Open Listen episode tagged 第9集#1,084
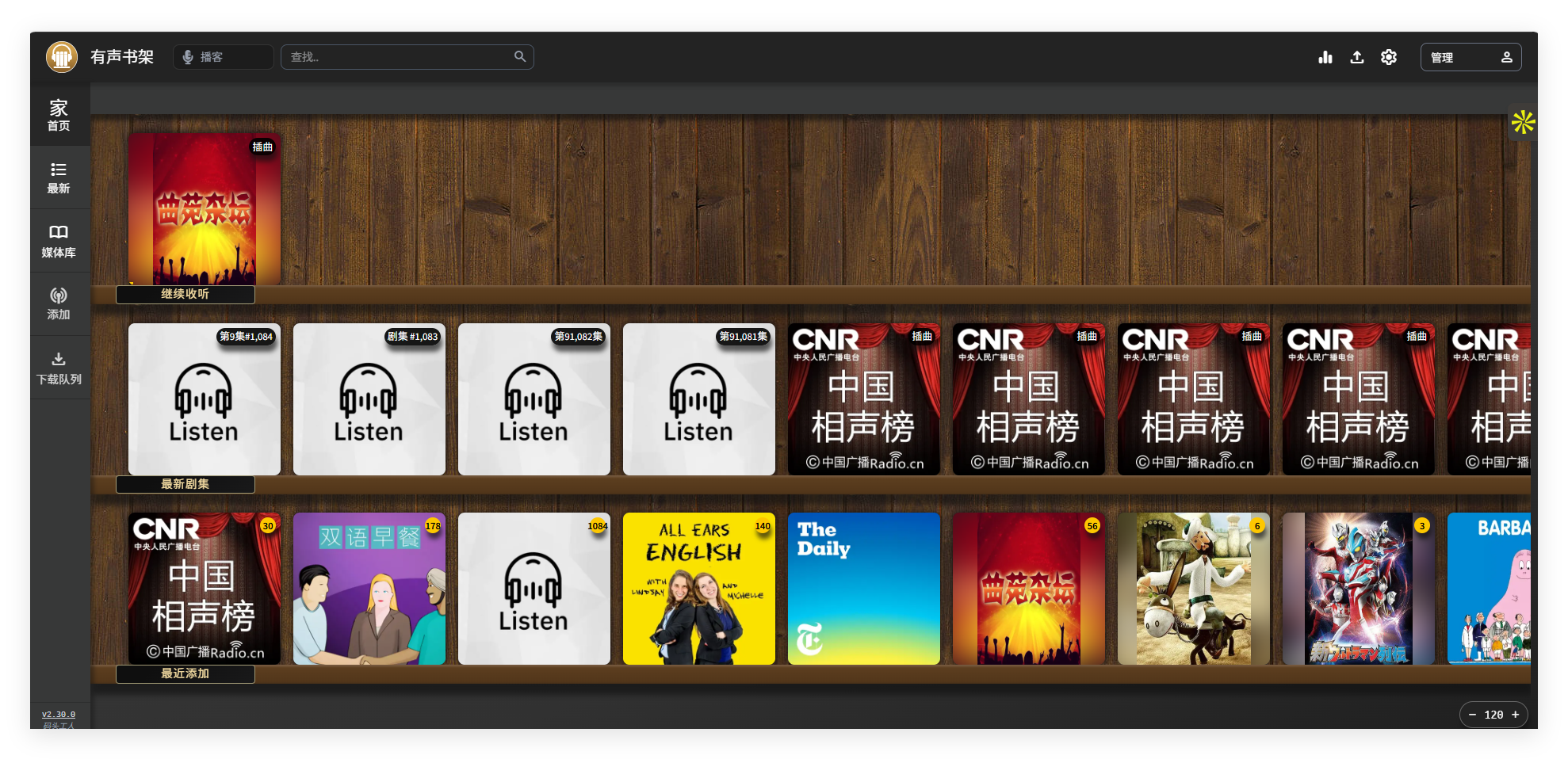The height and width of the screenshot is (759, 1568). tap(205, 399)
